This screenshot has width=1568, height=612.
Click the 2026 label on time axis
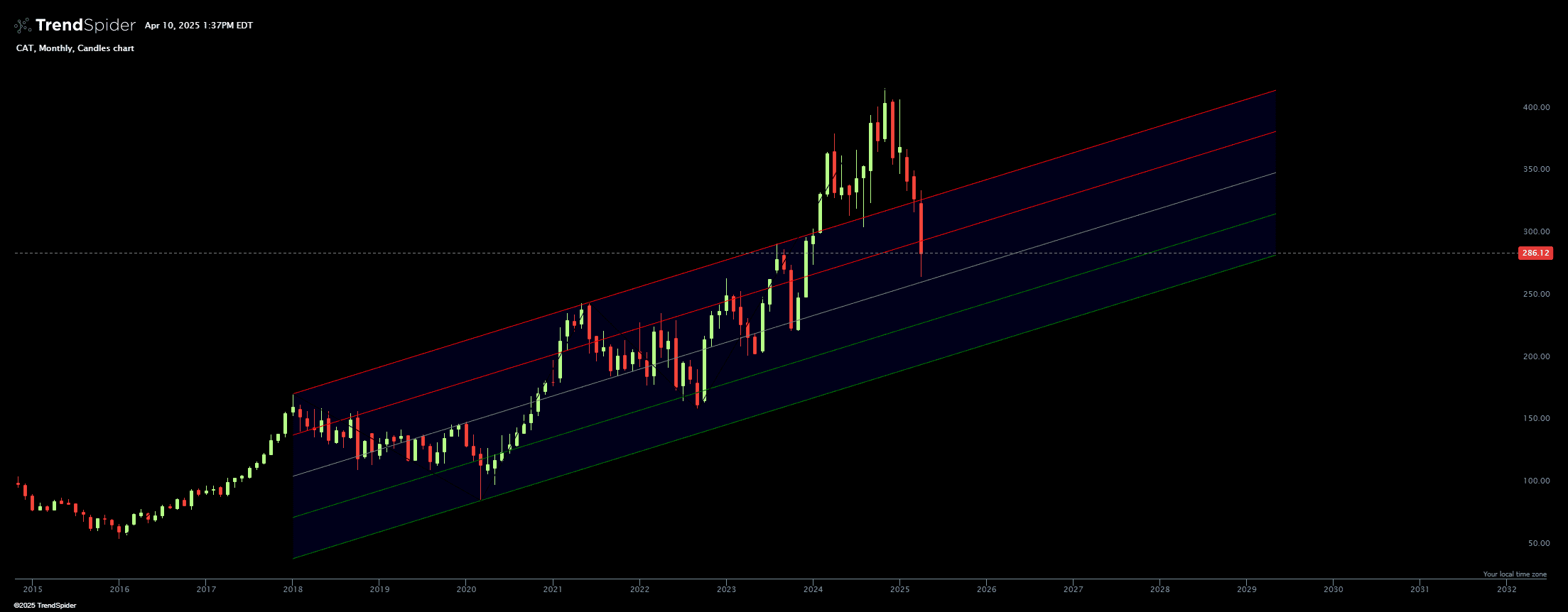(x=986, y=589)
